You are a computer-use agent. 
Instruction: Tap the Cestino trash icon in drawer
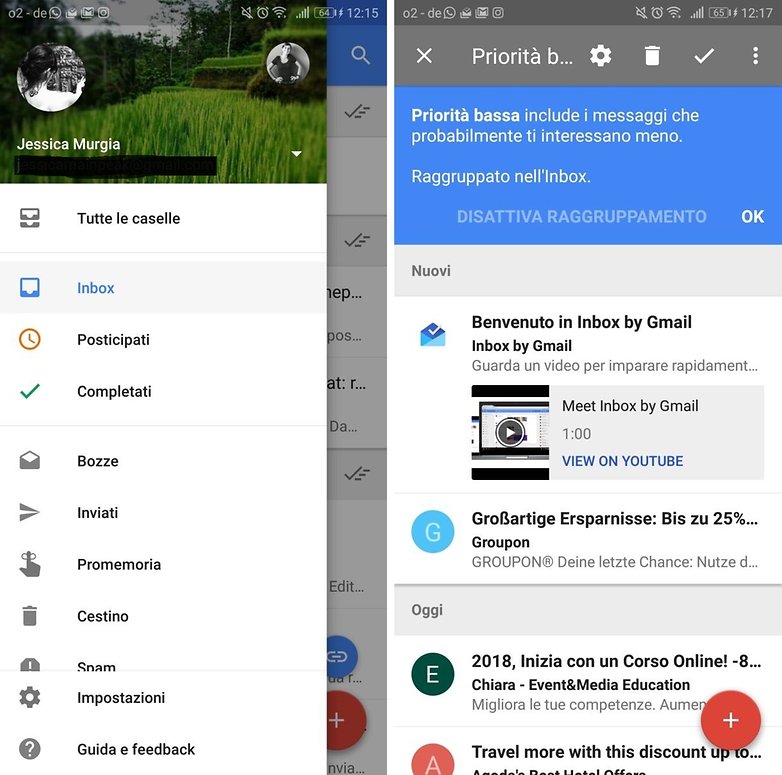[x=29, y=615]
